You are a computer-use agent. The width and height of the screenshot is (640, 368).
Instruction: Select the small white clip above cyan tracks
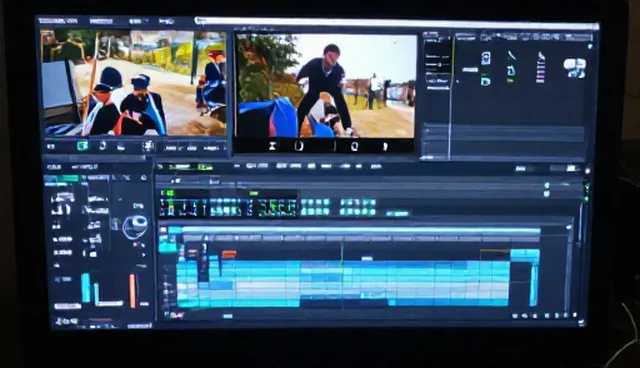pyautogui.click(x=367, y=258)
